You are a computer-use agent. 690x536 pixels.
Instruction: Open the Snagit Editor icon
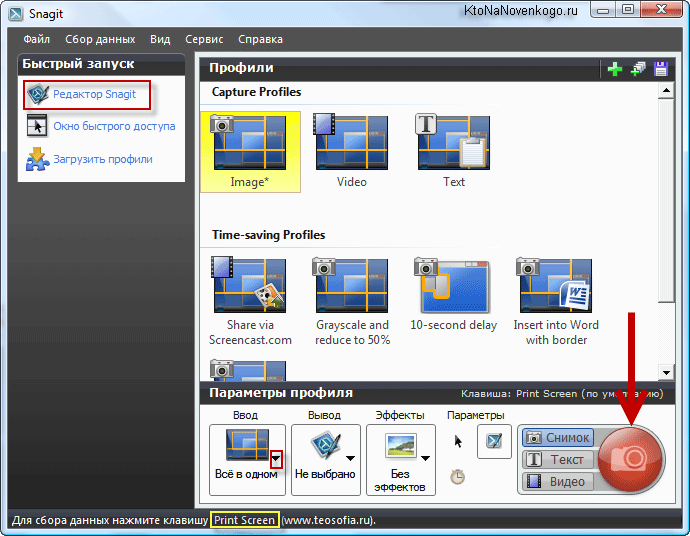pos(38,94)
